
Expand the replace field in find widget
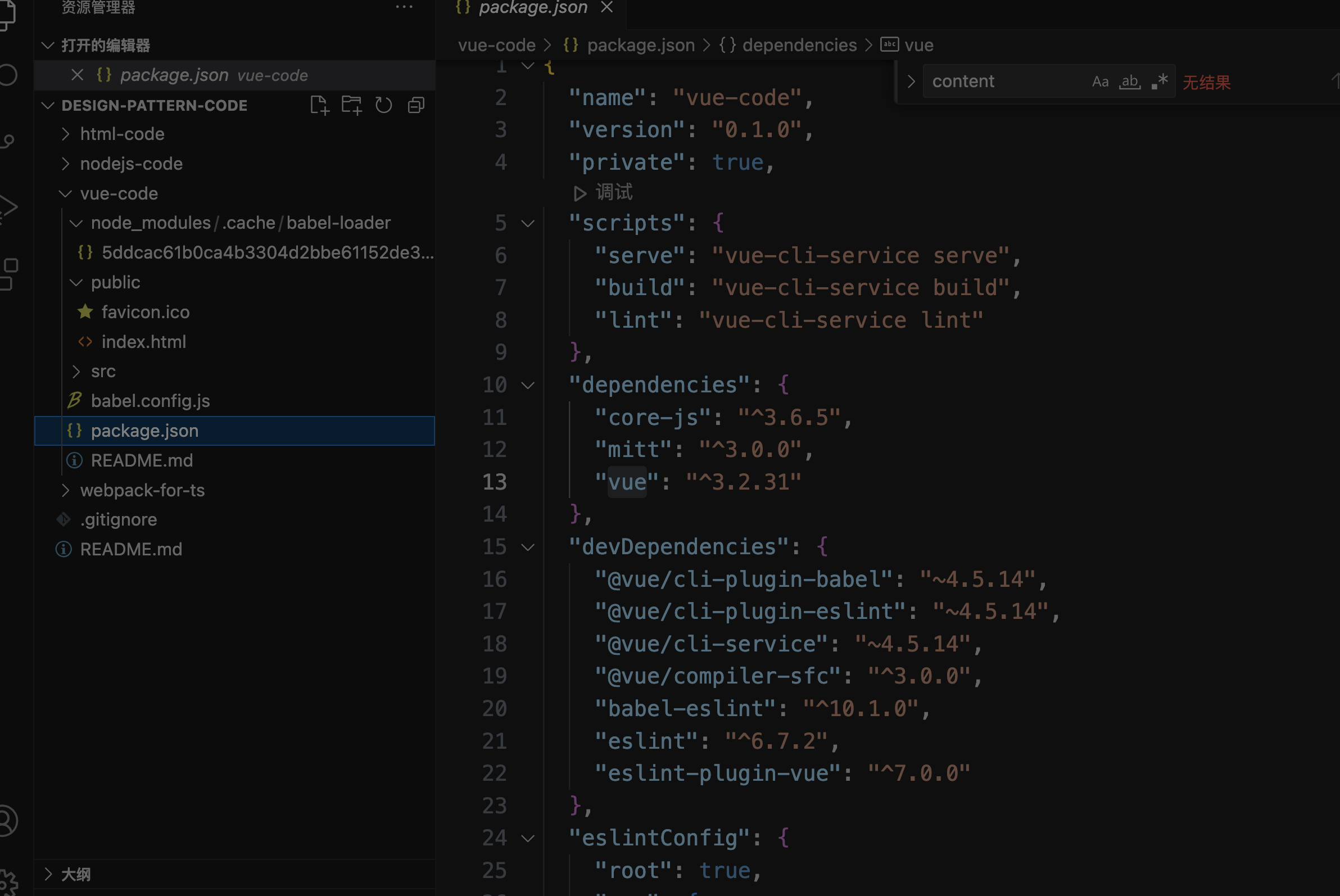(x=911, y=82)
